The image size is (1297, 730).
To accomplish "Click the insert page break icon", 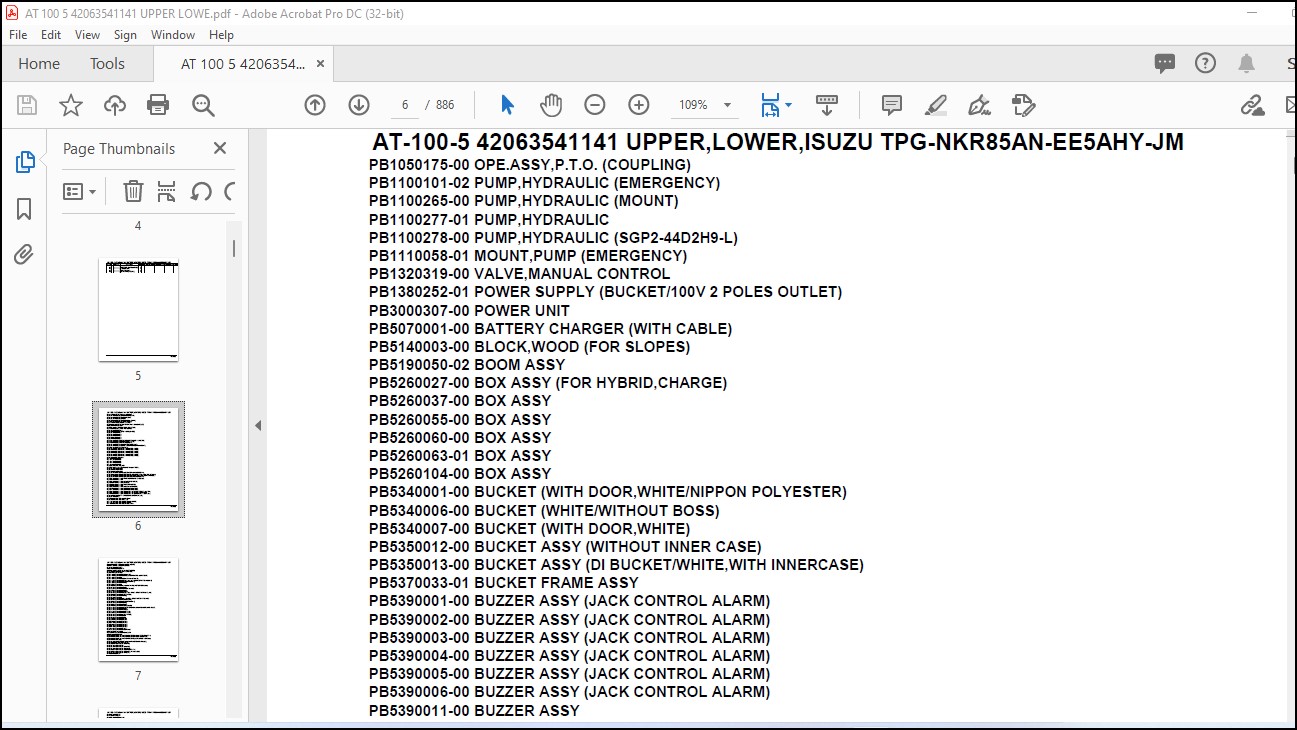I will point(167,191).
